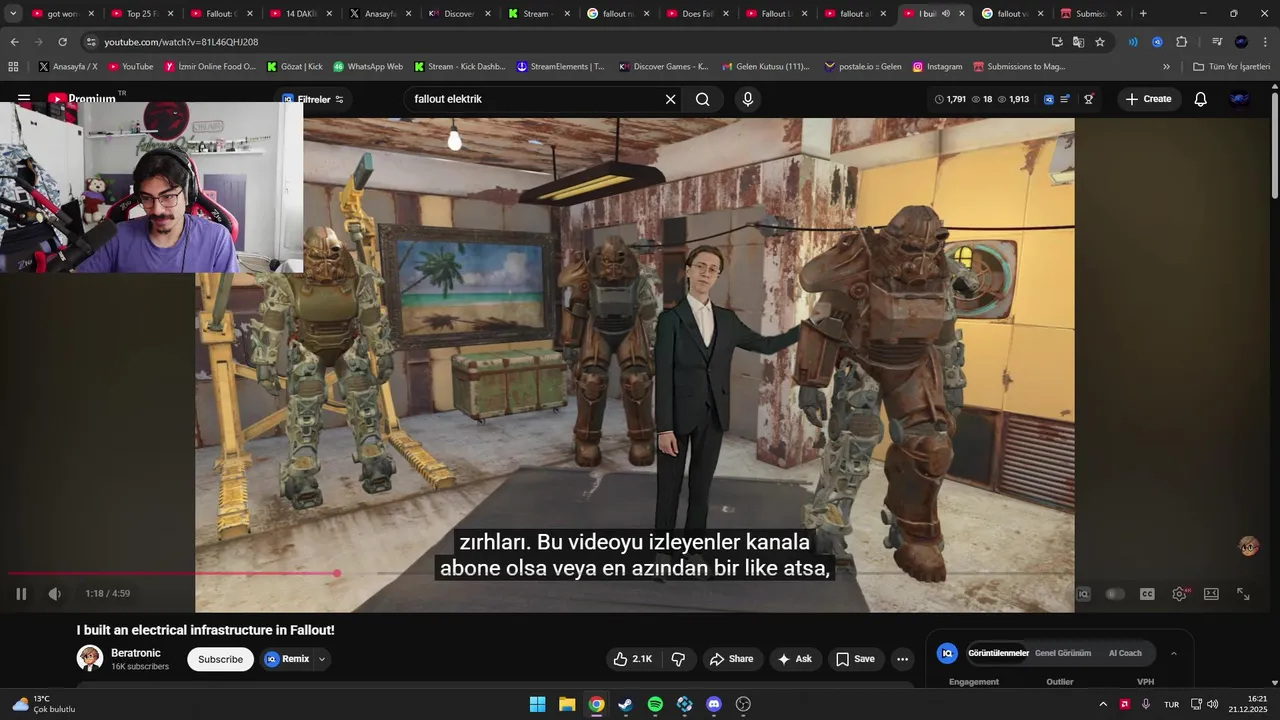Open the WhatsApp Web bookmark
This screenshot has height=720, width=1280.
tap(368, 67)
